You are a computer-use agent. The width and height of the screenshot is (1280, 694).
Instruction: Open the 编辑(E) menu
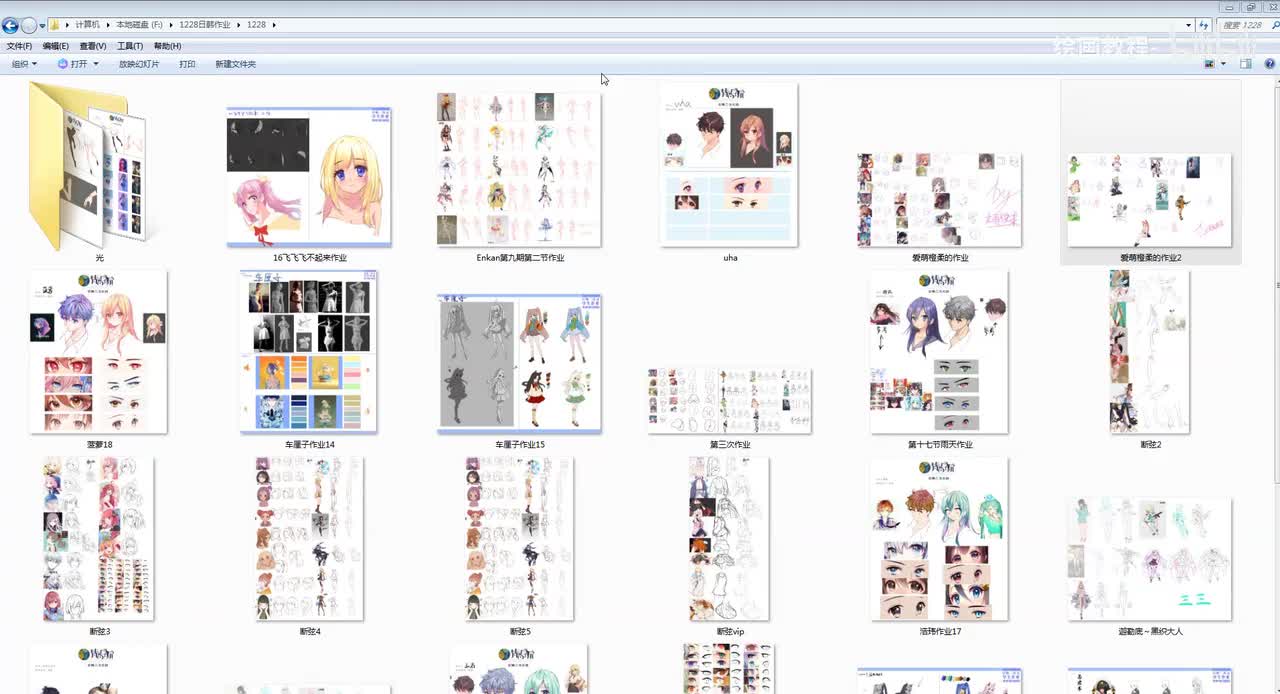tap(56, 46)
